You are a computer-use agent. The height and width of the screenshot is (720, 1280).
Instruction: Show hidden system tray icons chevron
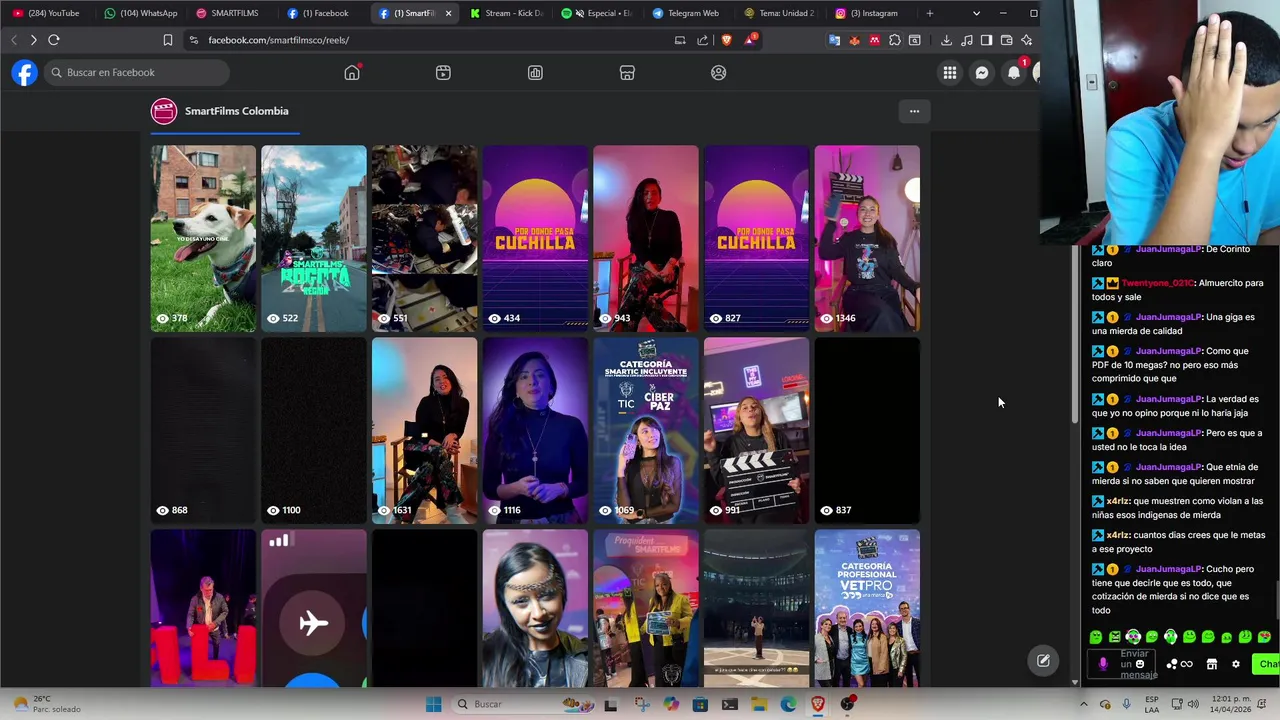click(x=1083, y=704)
